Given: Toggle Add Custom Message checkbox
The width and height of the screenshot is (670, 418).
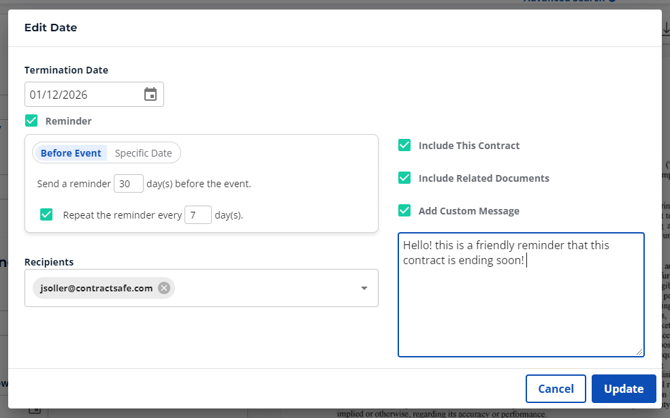Looking at the screenshot, I should 404,211.
